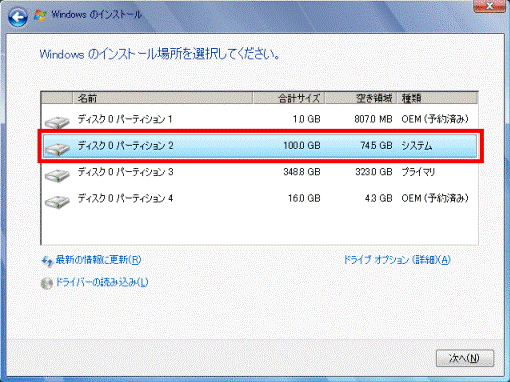
Task: Open ドライブ オプション (詳細)(A) link
Action: point(397,260)
